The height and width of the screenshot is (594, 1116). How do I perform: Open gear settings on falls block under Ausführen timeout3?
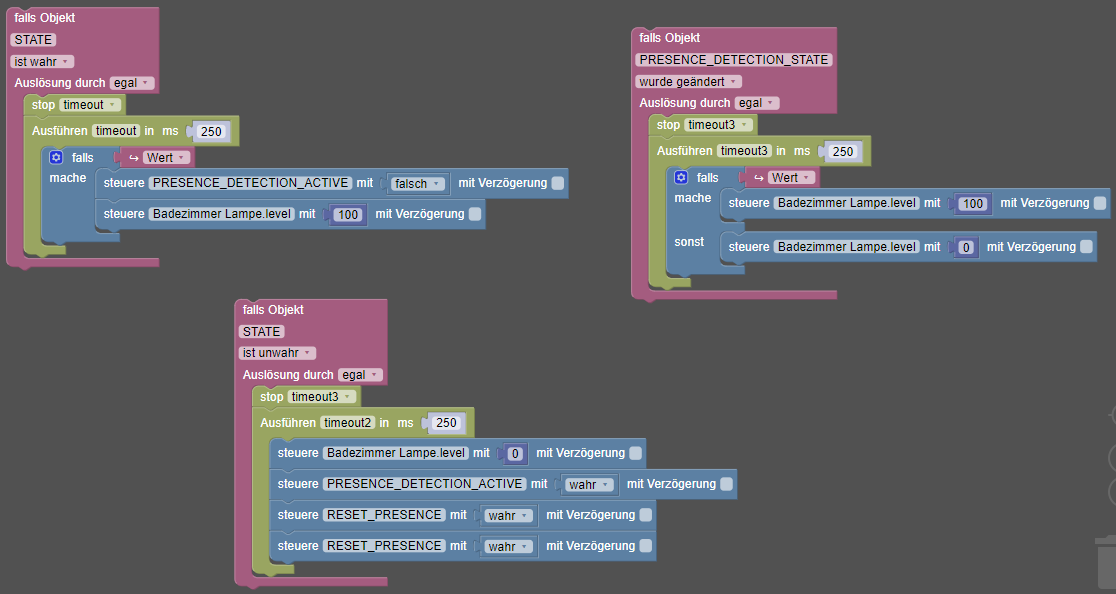pyautogui.click(x=681, y=177)
